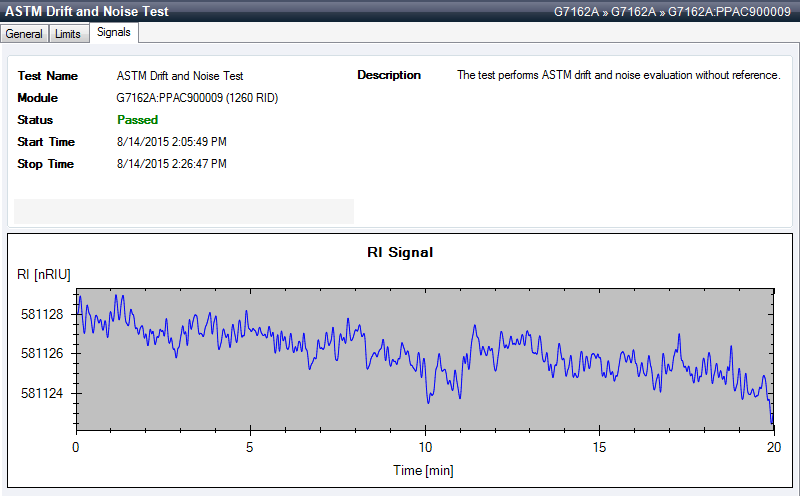Click the RI Signal chart title
Screen dimensions: 800x496
pos(400,252)
